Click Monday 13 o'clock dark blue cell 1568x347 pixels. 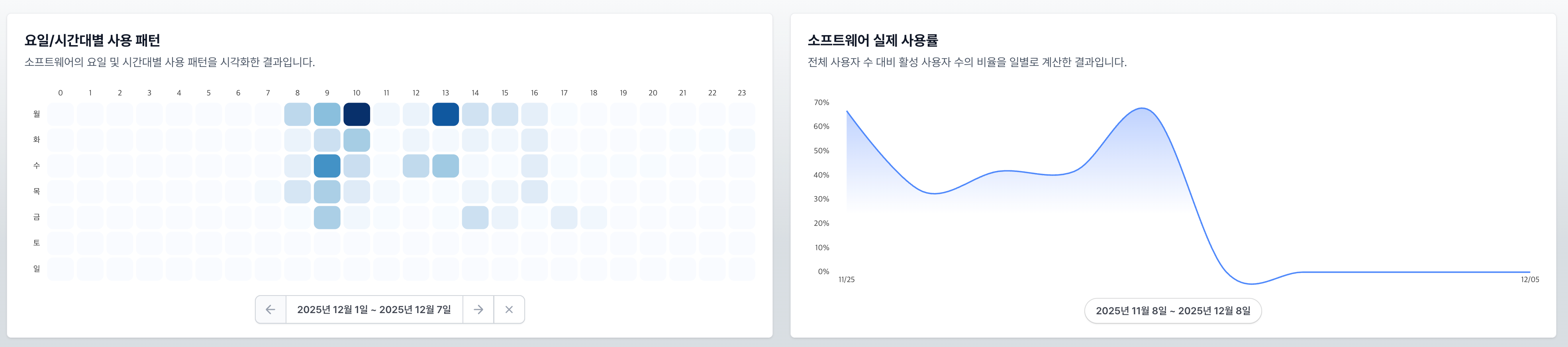click(445, 114)
